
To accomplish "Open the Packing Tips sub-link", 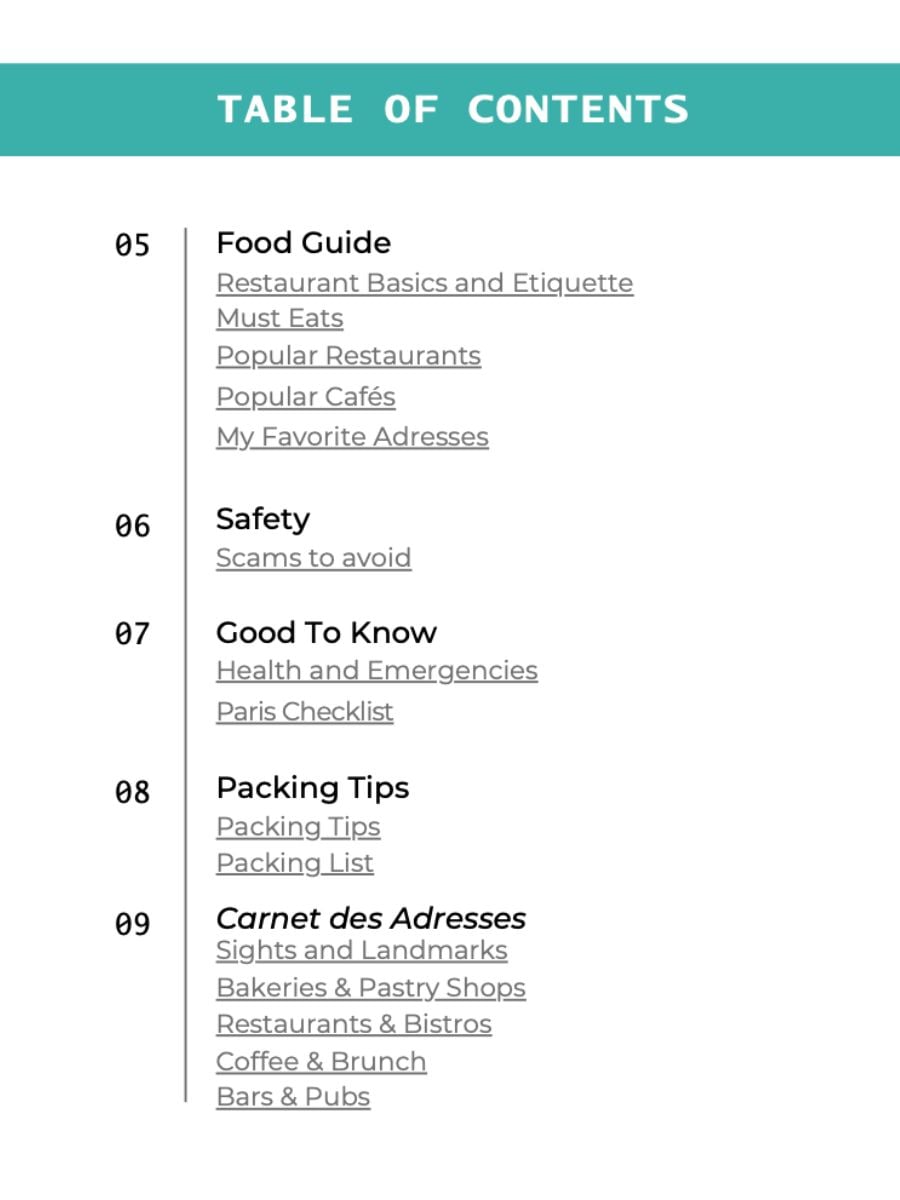I will [x=298, y=827].
